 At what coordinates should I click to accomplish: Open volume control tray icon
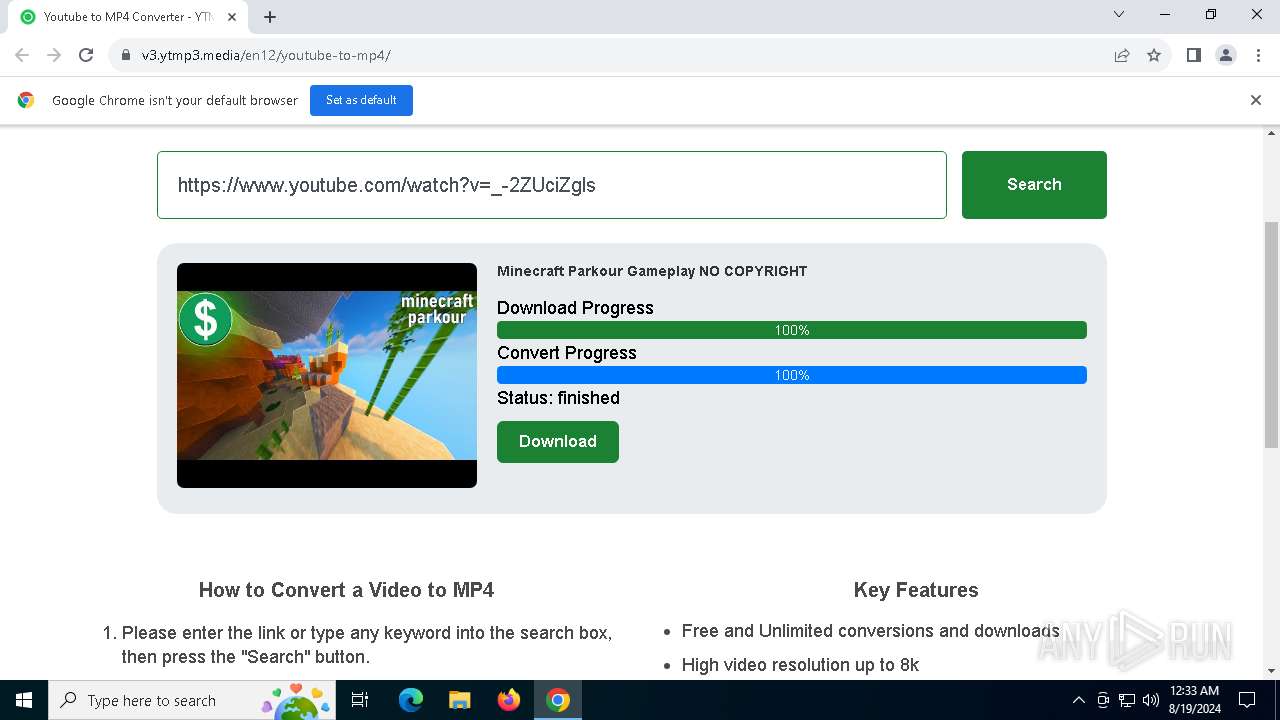(1151, 700)
